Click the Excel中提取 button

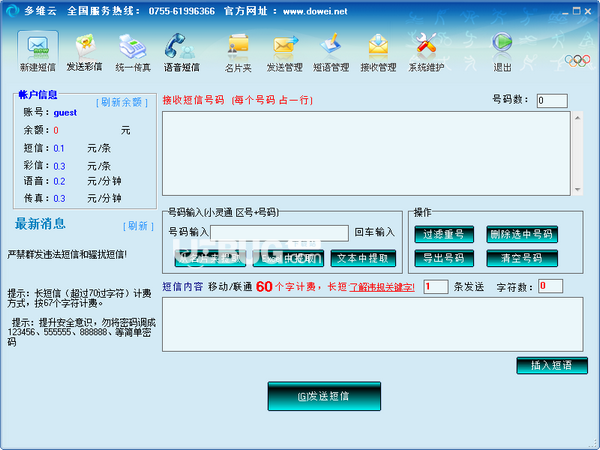point(288,258)
